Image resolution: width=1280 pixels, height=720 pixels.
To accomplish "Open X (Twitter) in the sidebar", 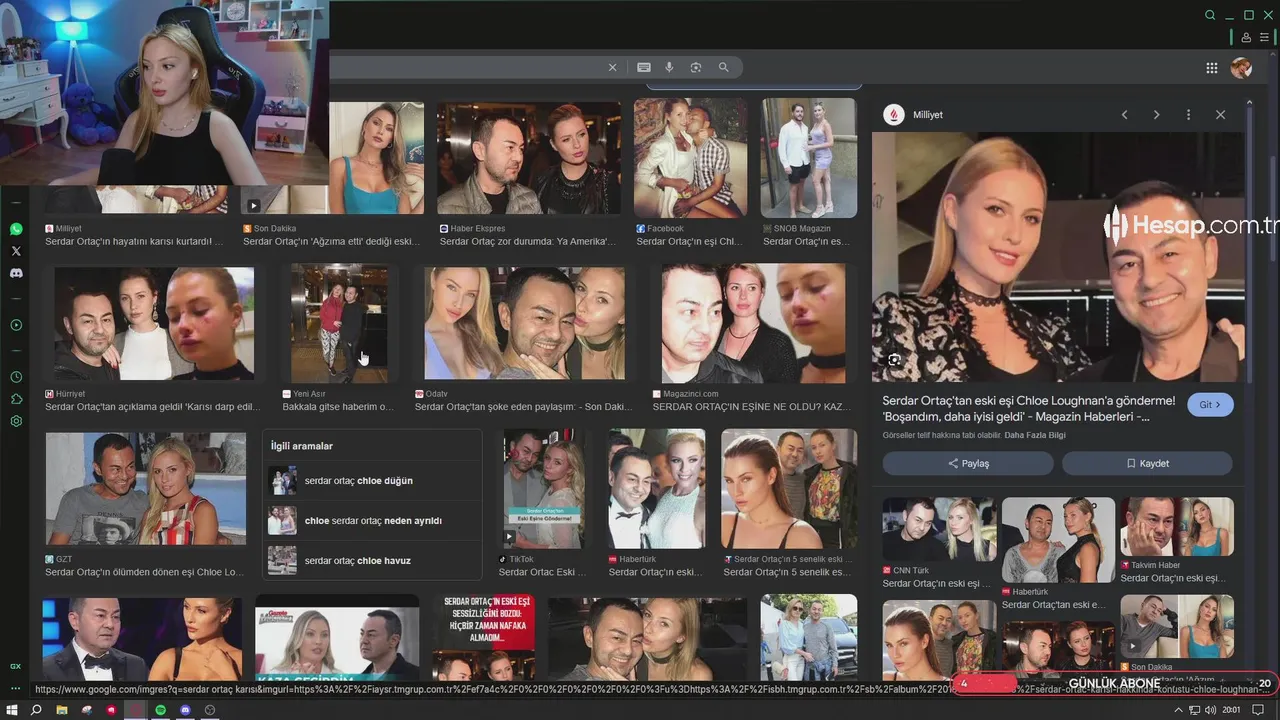I will pos(16,251).
